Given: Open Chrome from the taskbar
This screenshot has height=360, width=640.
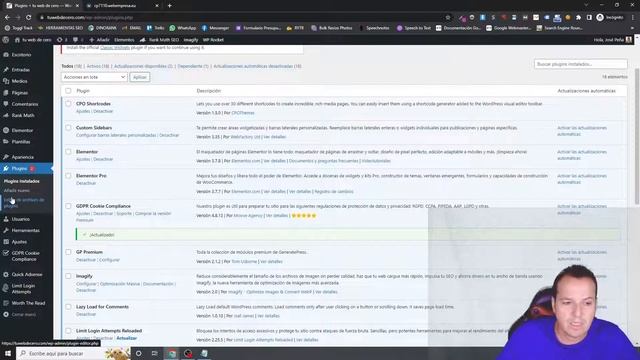Looking at the screenshot, I should (172, 353).
